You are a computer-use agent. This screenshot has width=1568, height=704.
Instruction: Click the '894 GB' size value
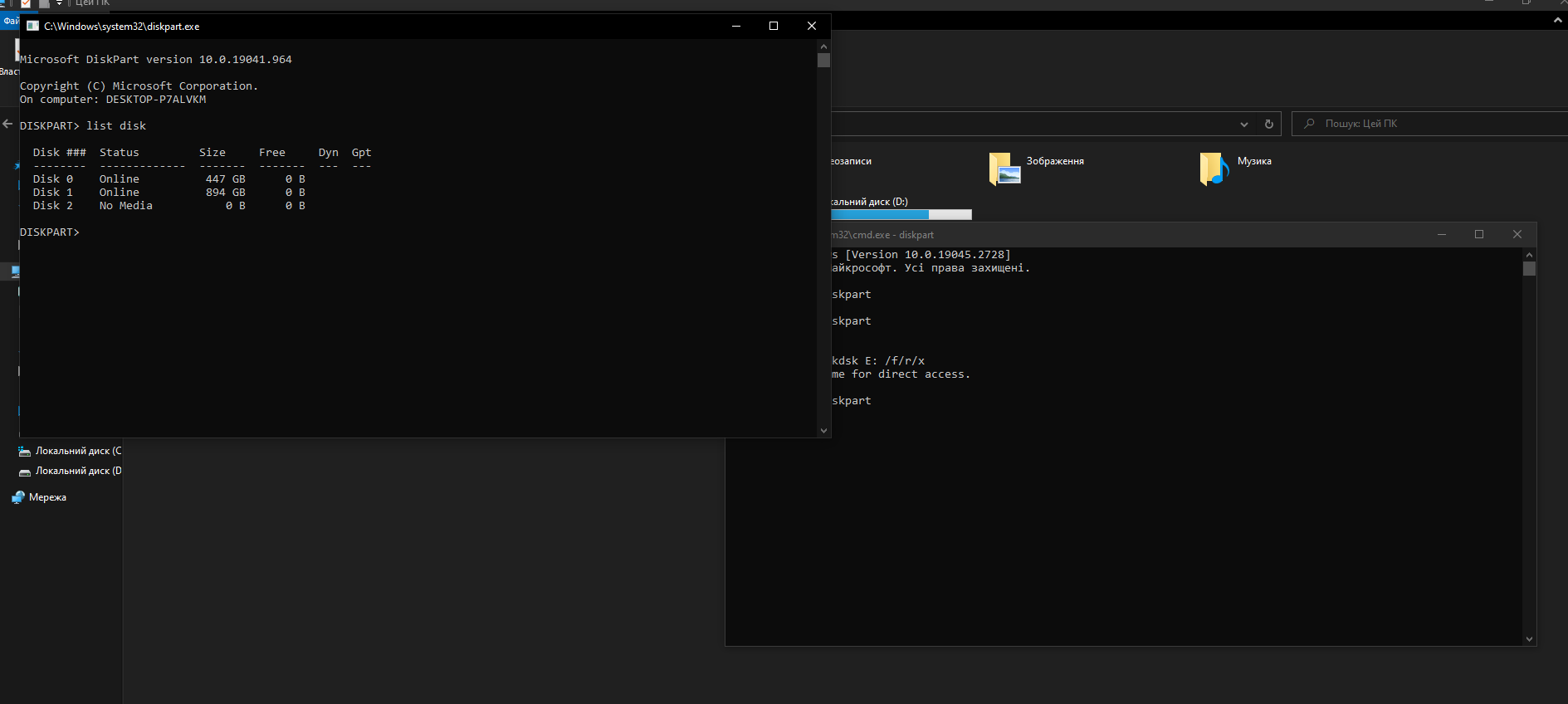tap(226, 193)
